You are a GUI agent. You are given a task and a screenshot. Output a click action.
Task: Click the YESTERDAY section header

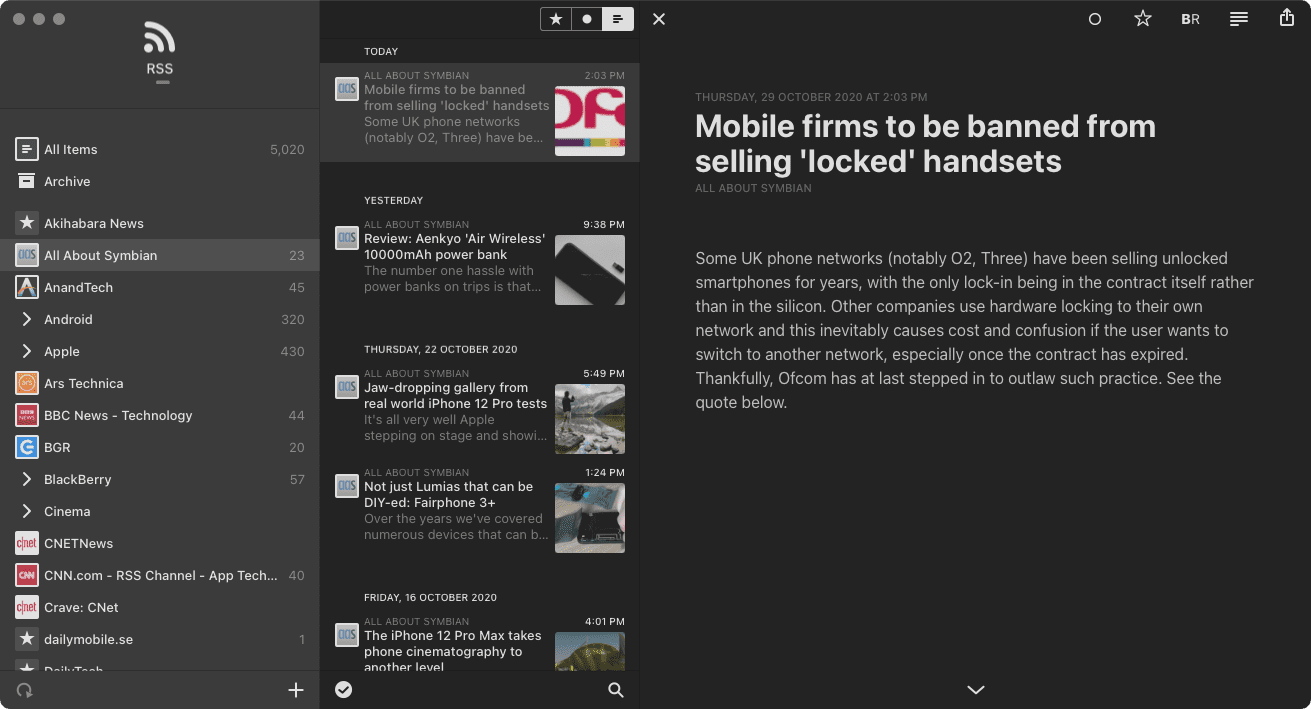(393, 200)
